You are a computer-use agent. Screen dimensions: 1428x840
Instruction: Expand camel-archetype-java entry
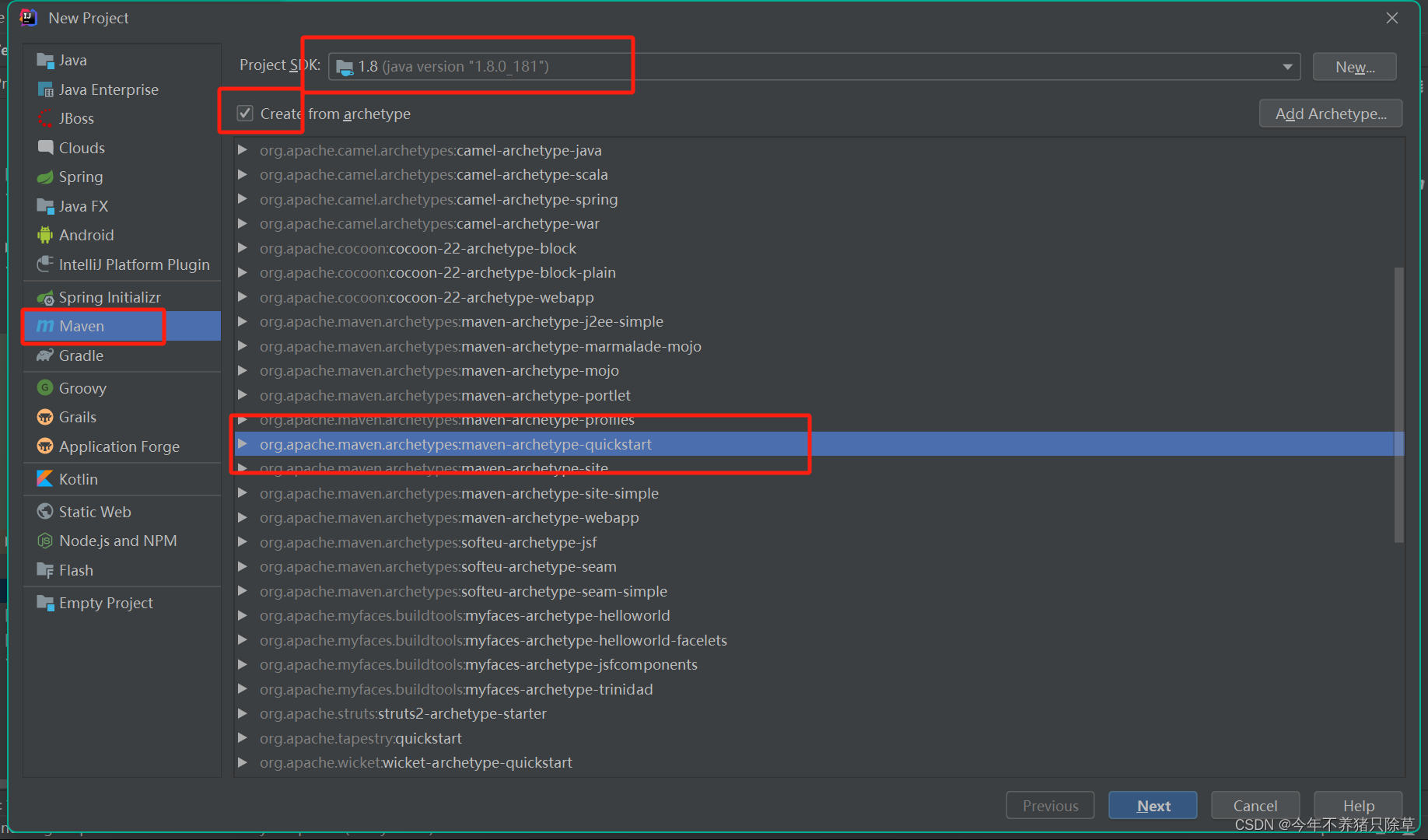[x=243, y=150]
